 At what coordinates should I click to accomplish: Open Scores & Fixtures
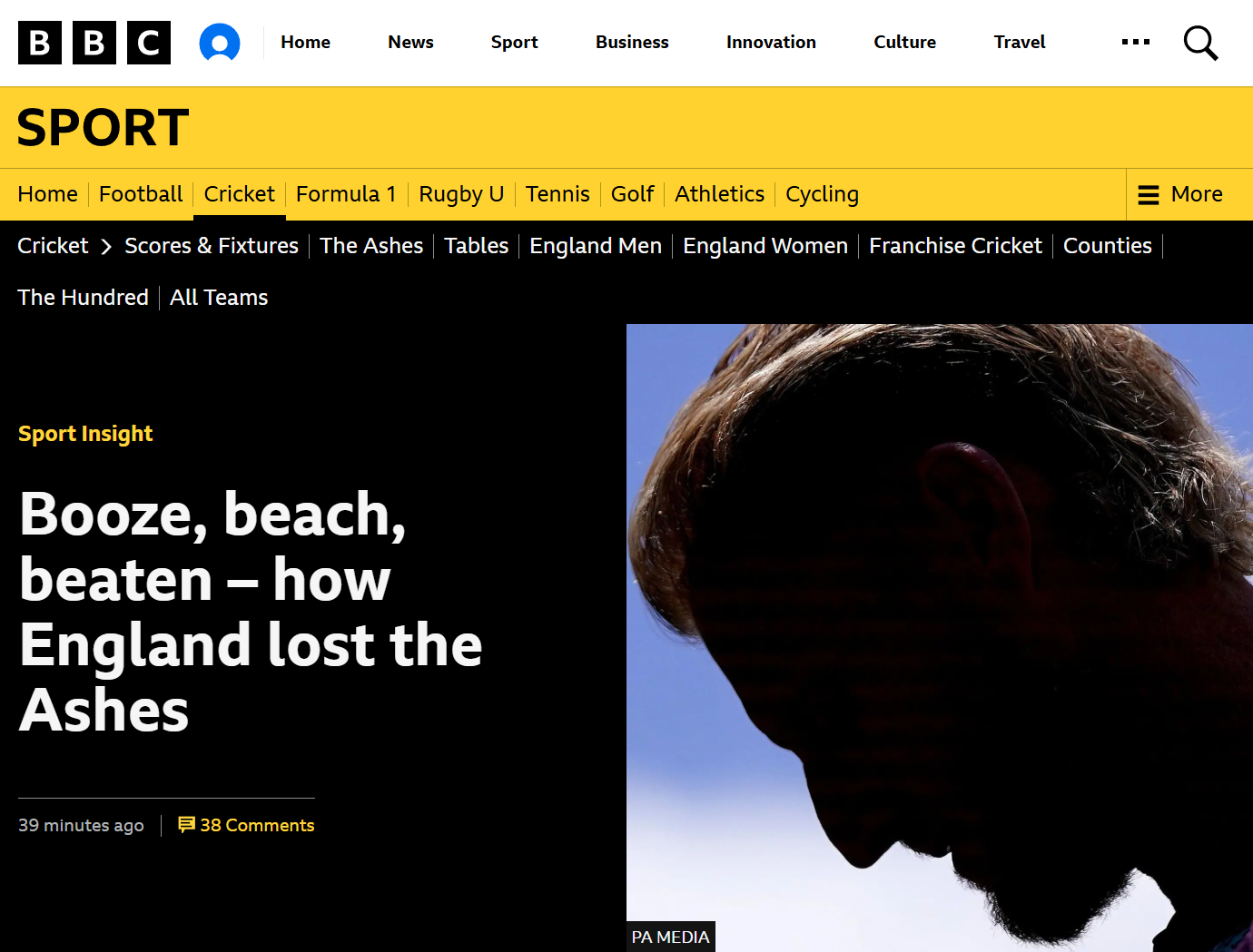click(212, 246)
